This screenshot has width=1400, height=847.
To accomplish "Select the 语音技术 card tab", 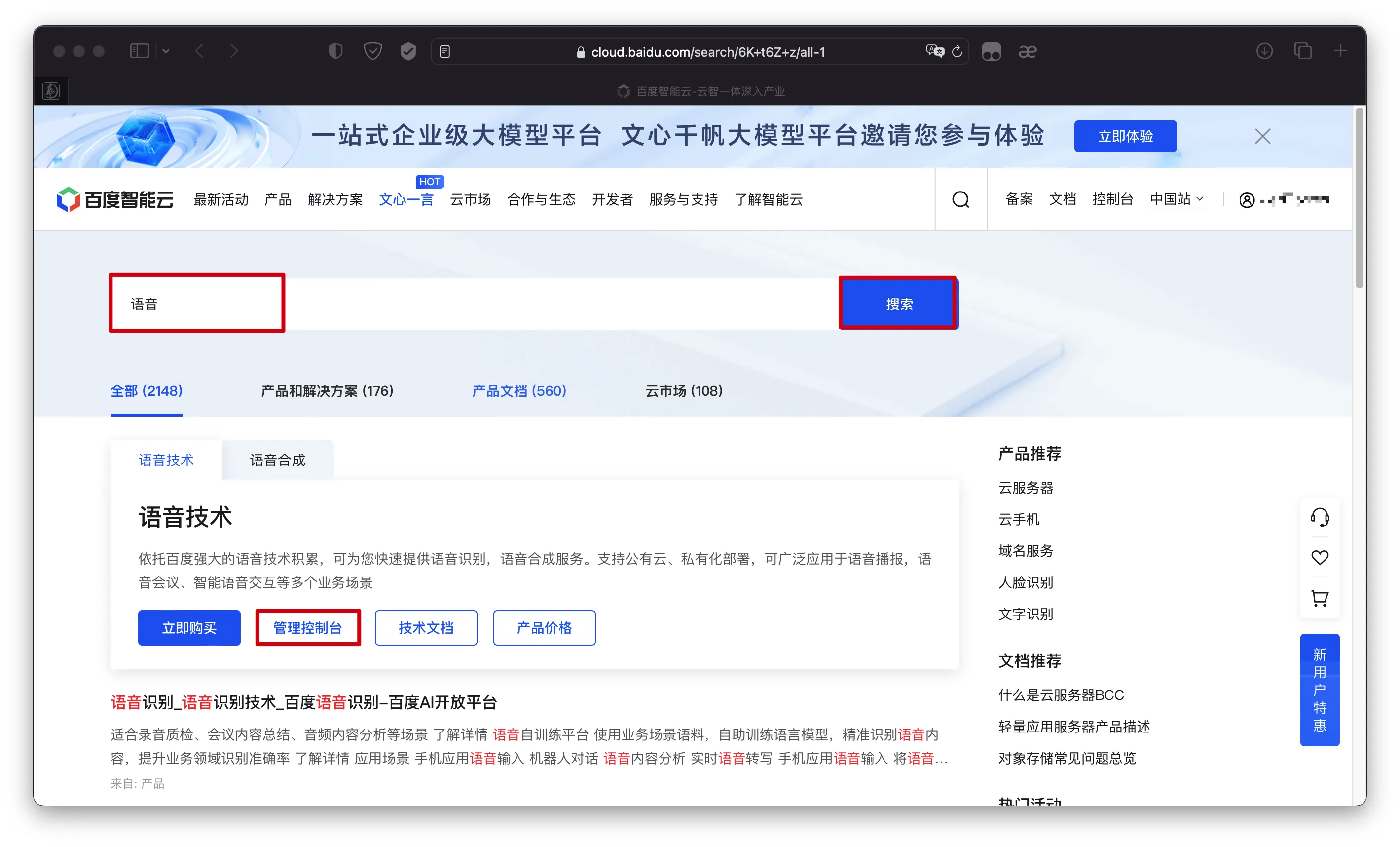I will pos(166,460).
